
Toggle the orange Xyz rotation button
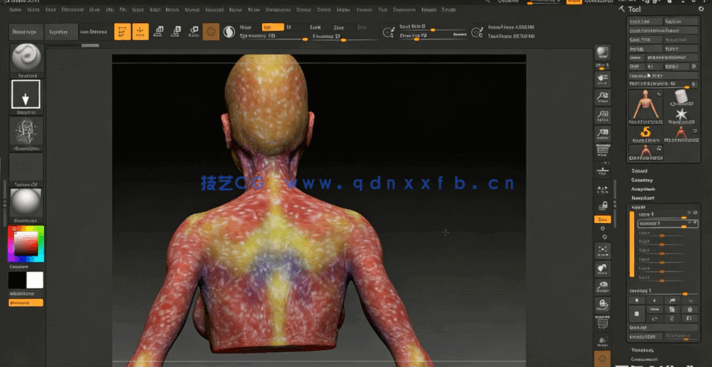pyautogui.click(x=603, y=219)
